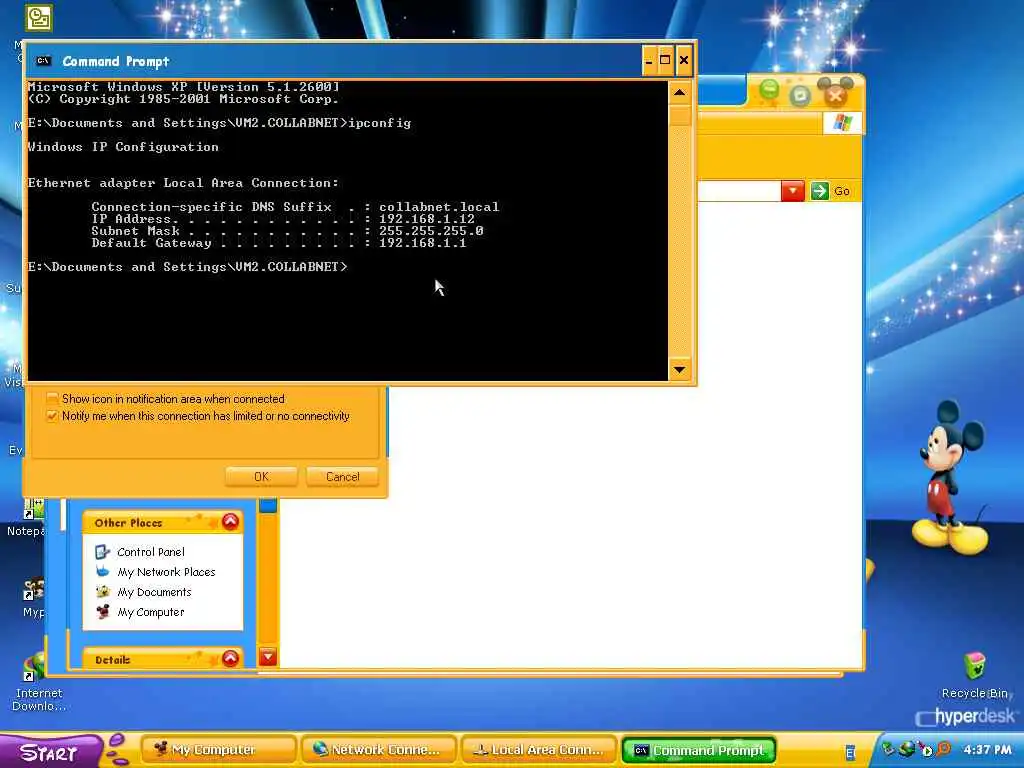Open My Documents in Other Places
Image resolution: width=1024 pixels, height=768 pixels.
(154, 592)
